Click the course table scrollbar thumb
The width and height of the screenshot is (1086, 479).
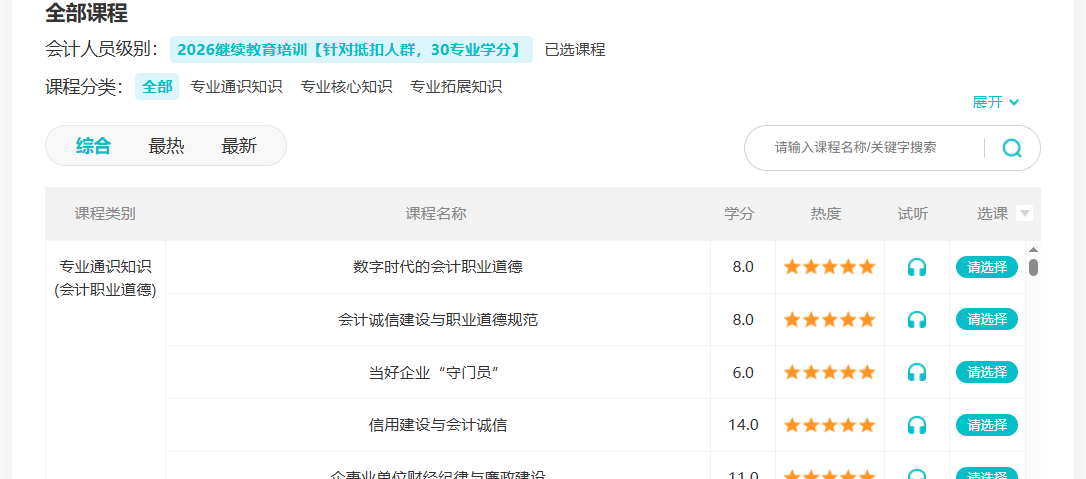point(1033,267)
